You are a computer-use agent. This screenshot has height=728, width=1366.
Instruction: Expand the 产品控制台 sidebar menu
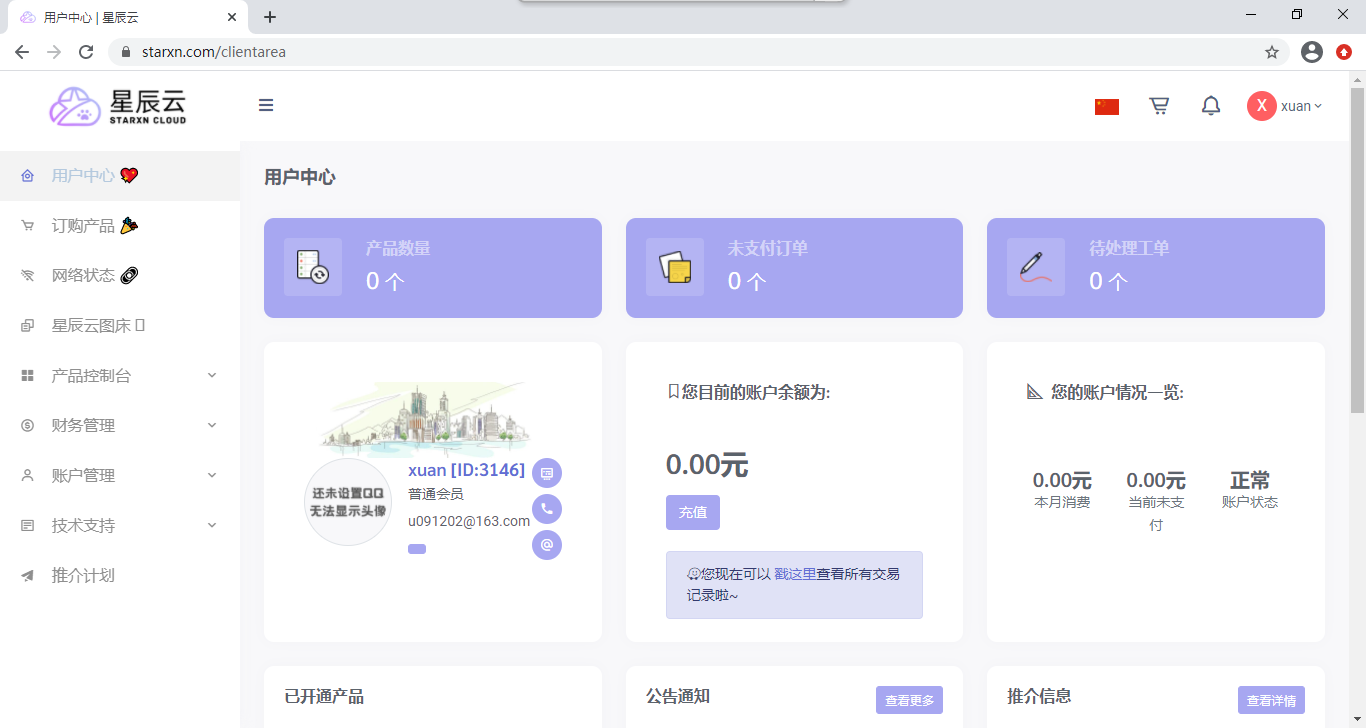tap(120, 376)
